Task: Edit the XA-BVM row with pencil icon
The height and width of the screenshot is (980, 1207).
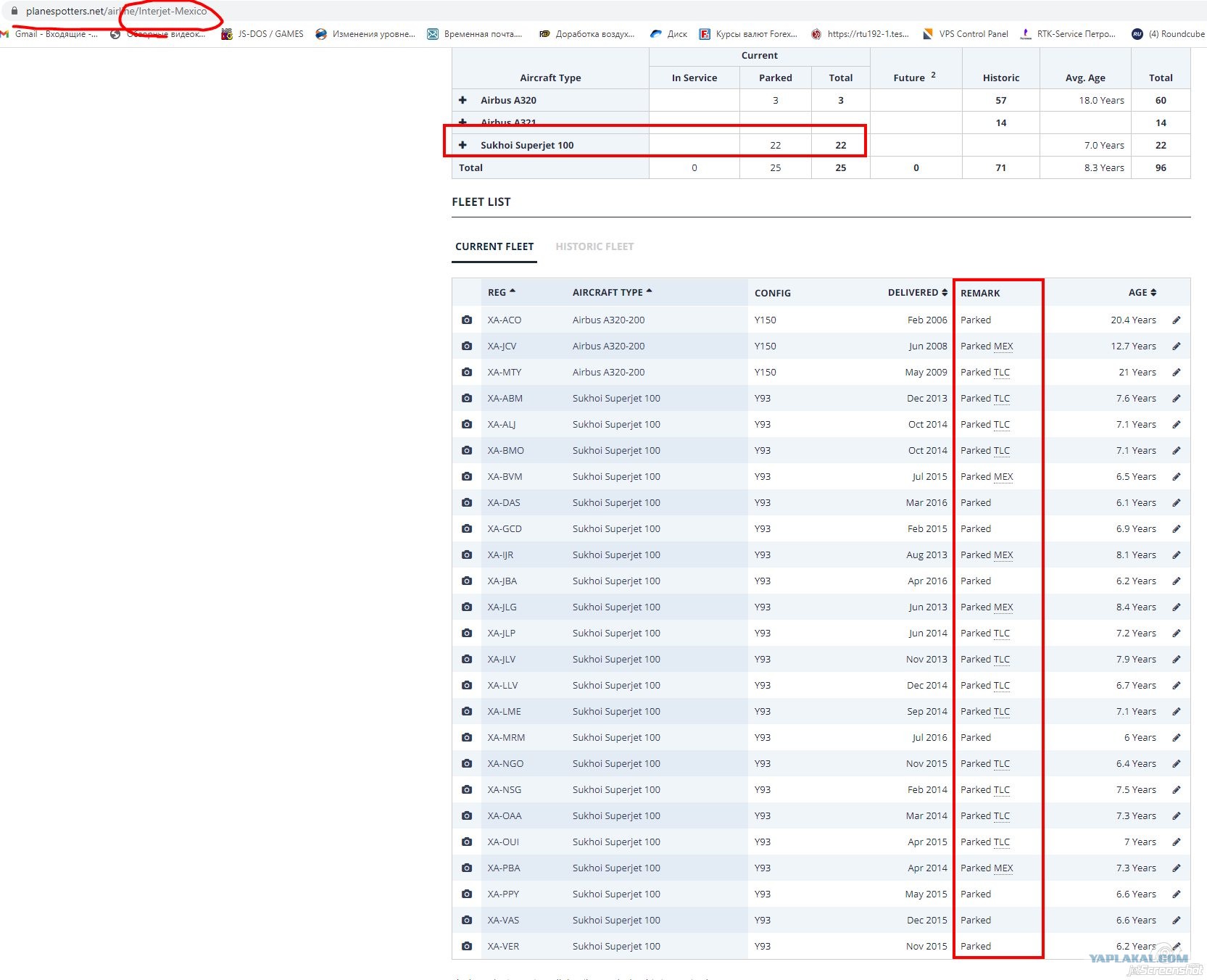Action: pyautogui.click(x=1177, y=476)
